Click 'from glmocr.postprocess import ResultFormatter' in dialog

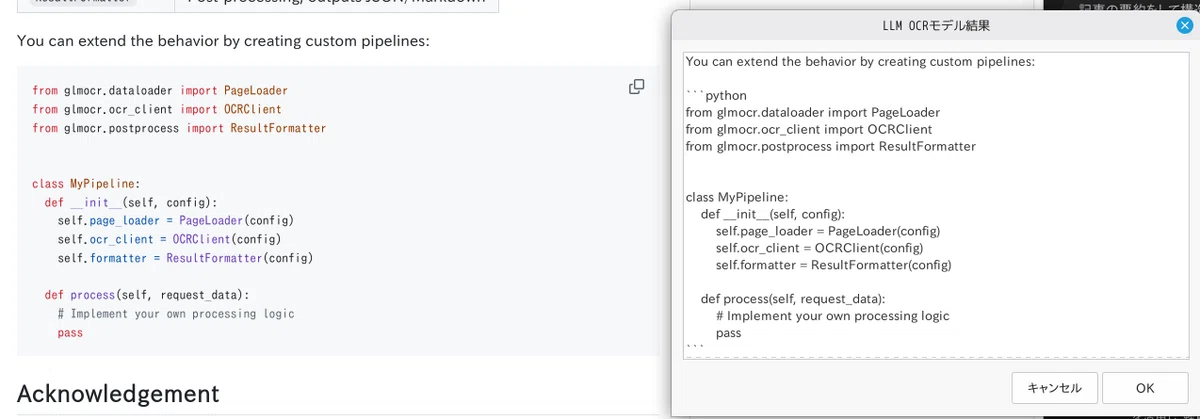click(x=831, y=146)
